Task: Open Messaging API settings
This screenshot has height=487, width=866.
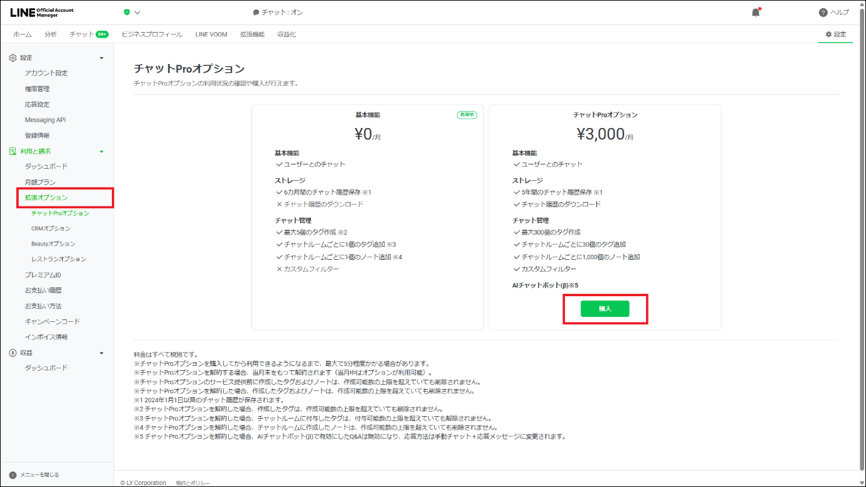Action: point(45,120)
